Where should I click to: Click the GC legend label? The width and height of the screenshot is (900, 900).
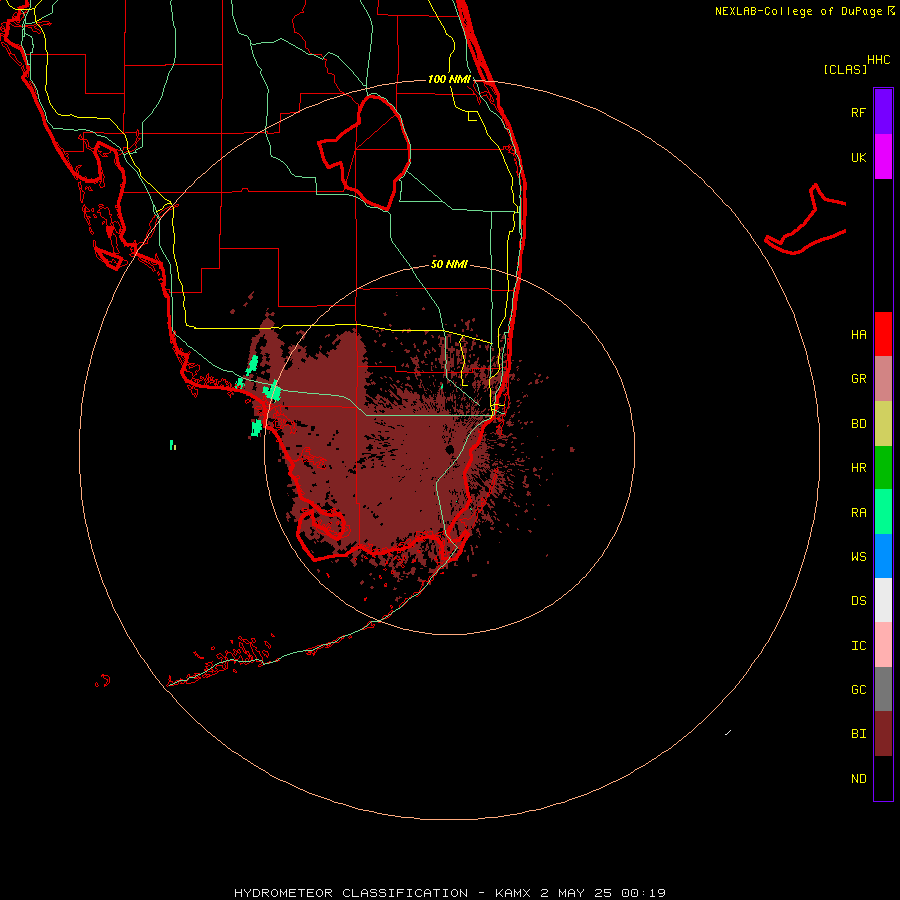(x=858, y=690)
